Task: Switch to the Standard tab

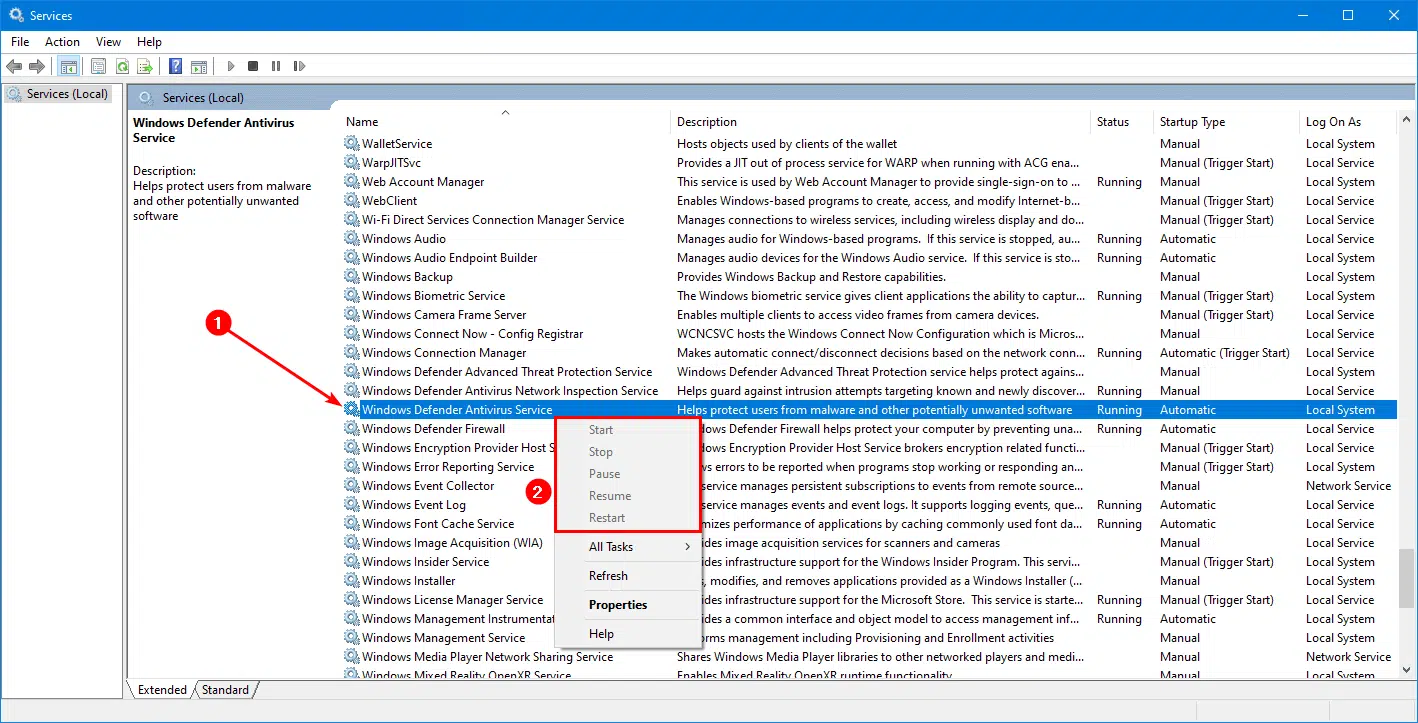Action: pos(226,690)
